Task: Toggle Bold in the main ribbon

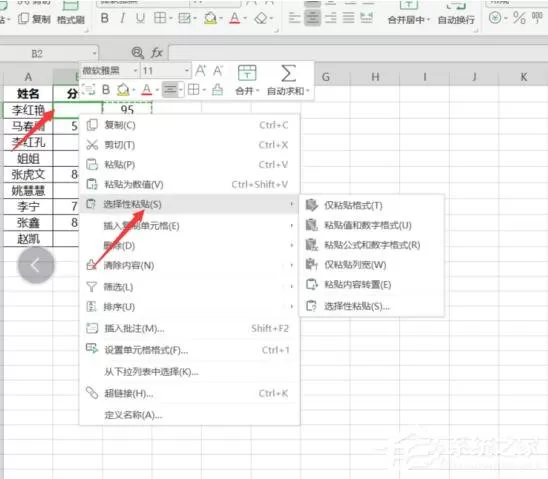Action: click(104, 18)
